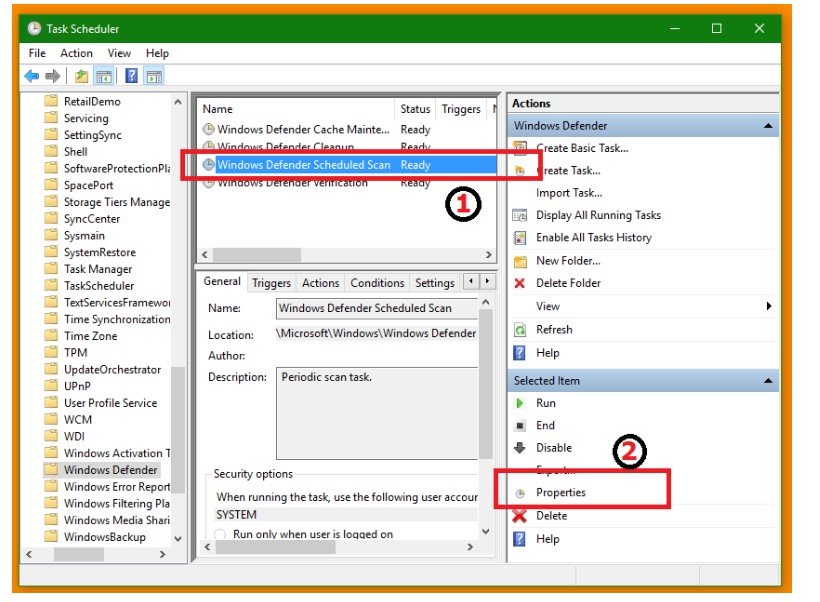Sort by the Name column header
820x602 pixels.
click(x=295, y=109)
